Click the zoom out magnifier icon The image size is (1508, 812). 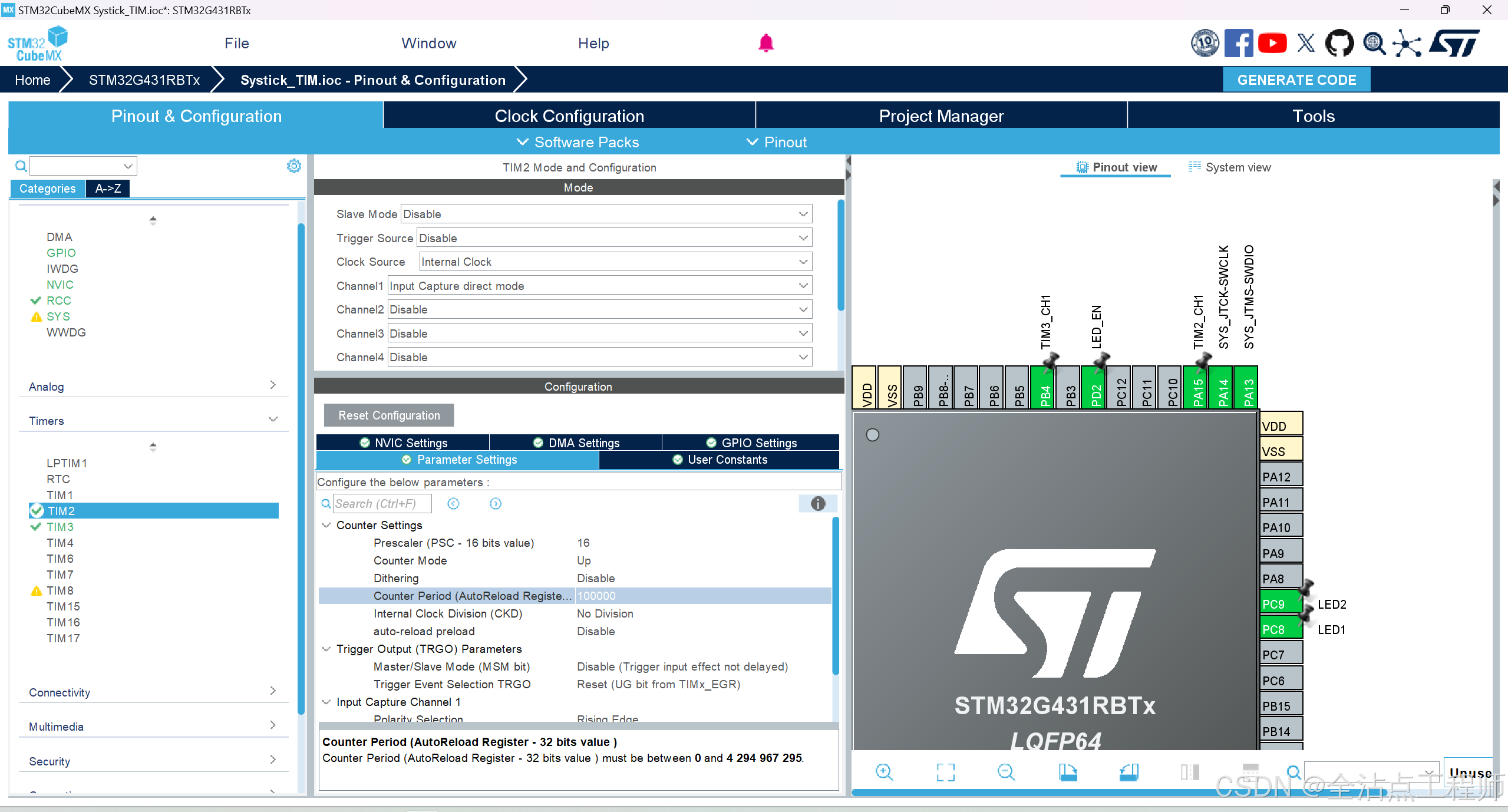coord(1006,772)
